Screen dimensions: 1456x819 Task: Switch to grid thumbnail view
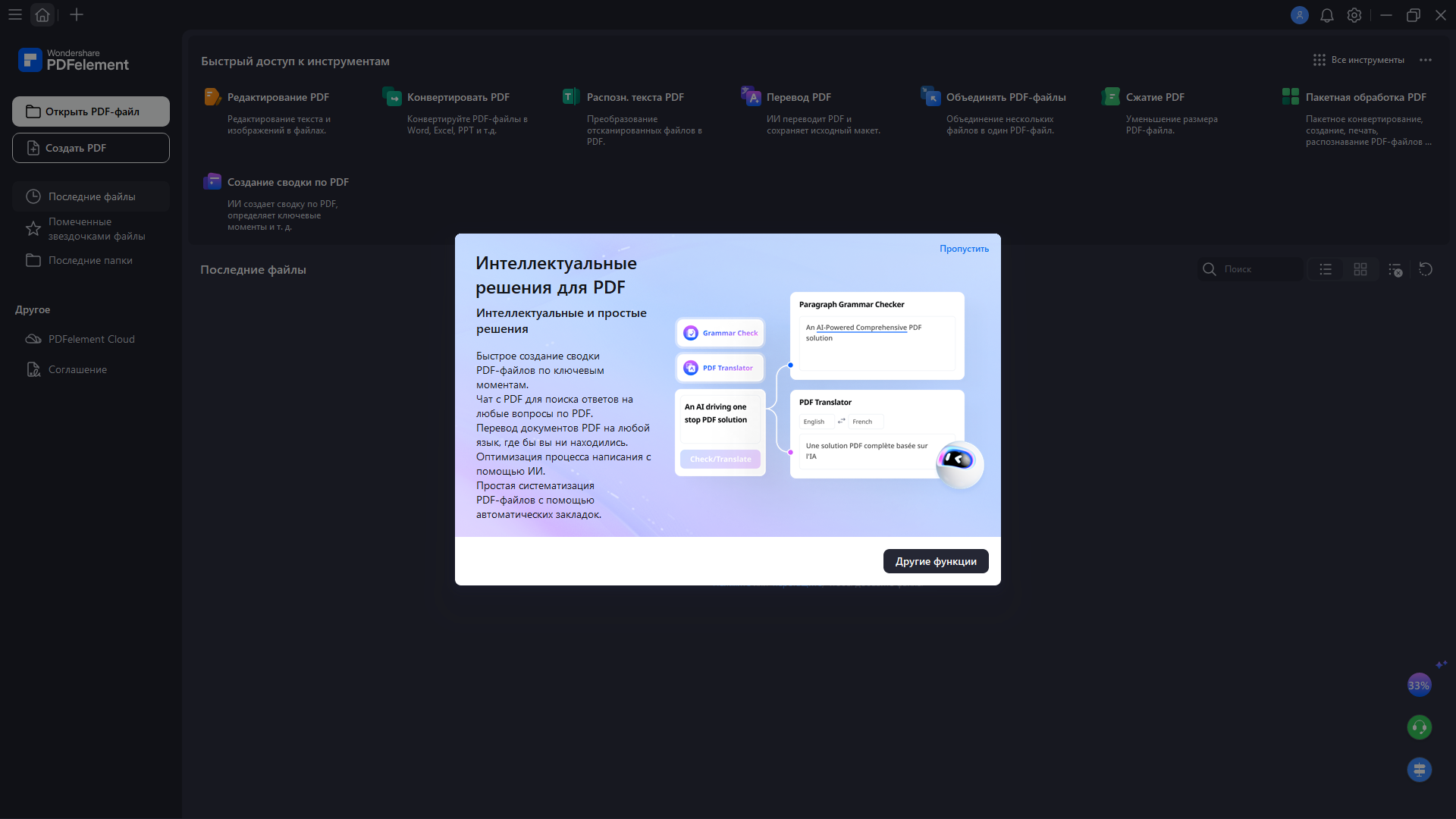click(1360, 269)
